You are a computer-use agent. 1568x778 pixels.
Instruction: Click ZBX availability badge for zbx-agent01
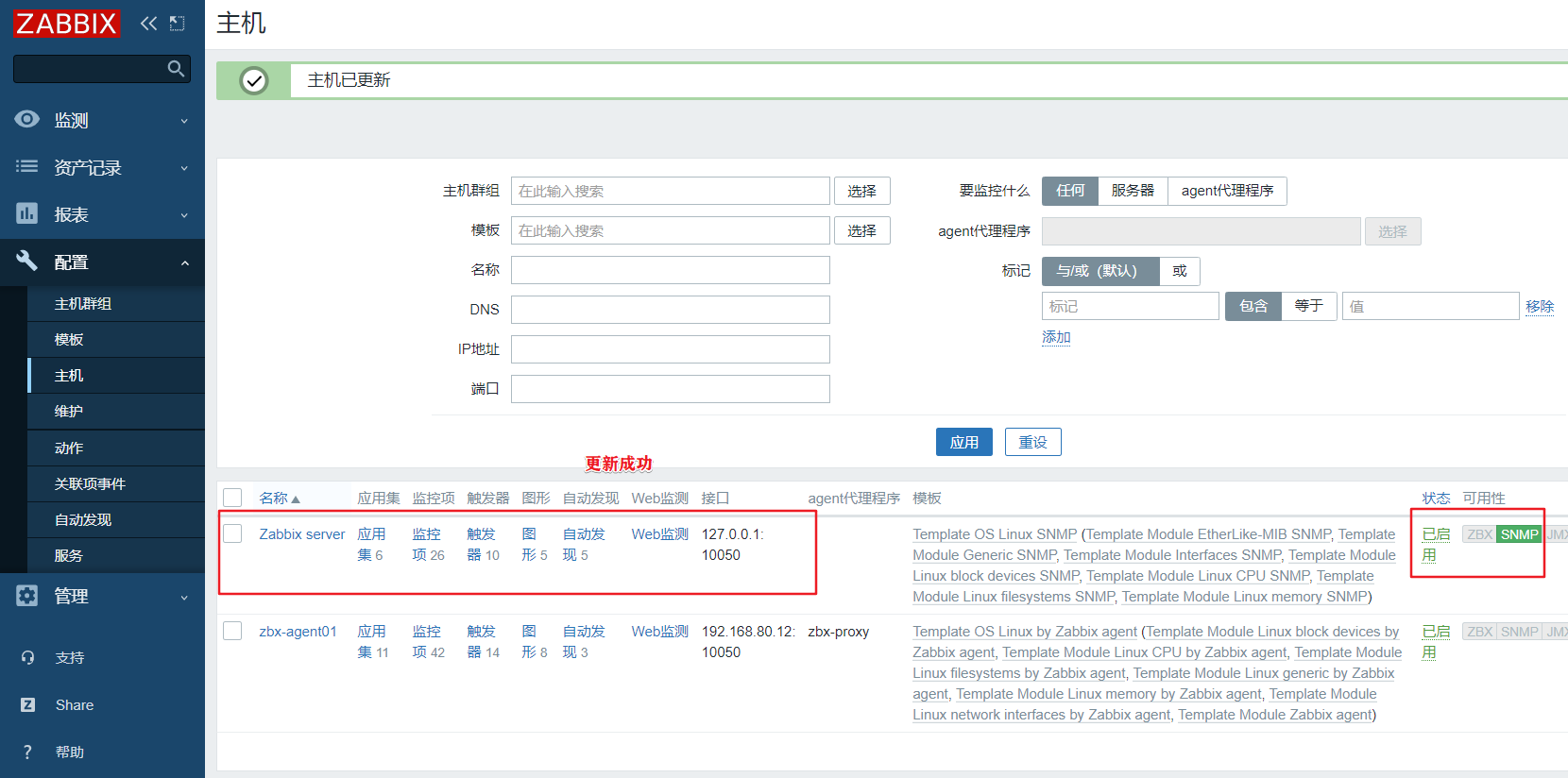(x=1479, y=632)
